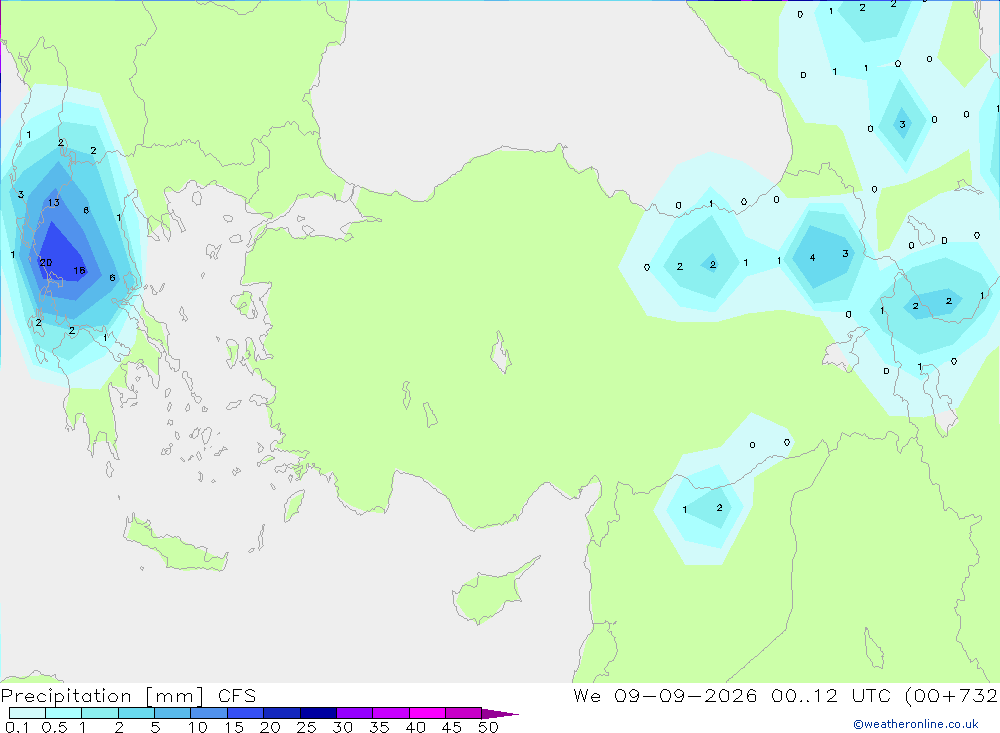
Task: Click the 0.1 mm lightest legend swatch
Action: pos(27,713)
